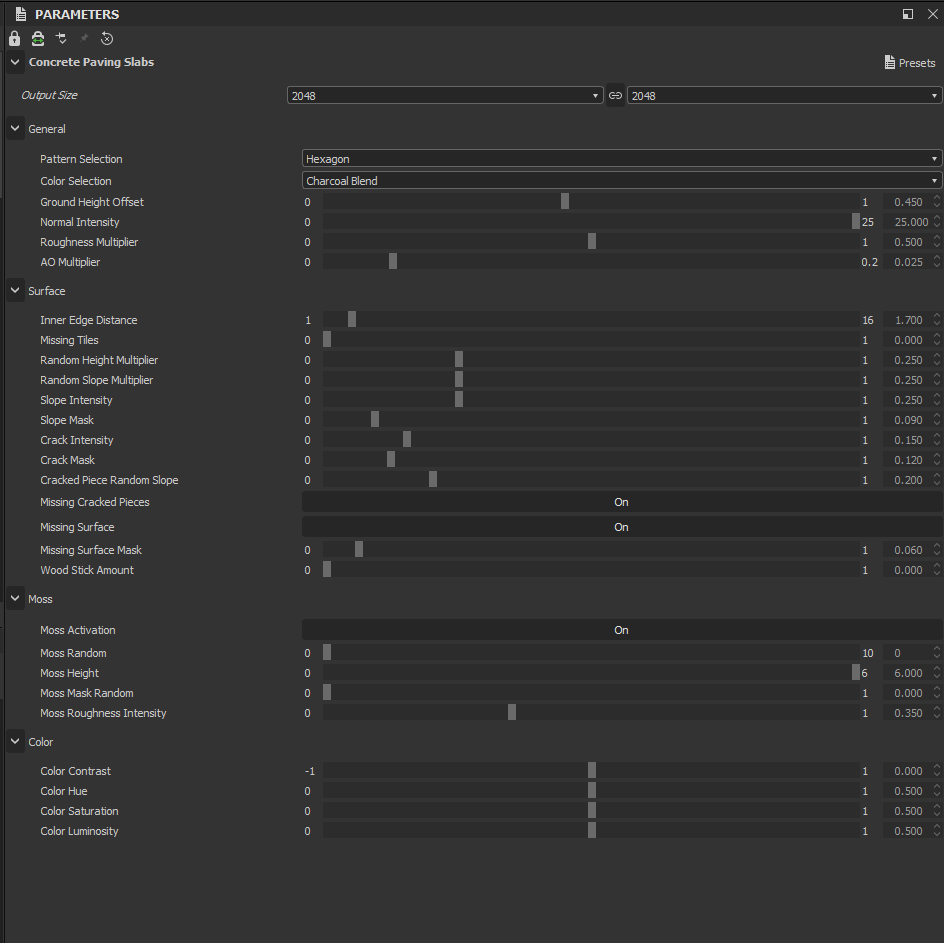Screen dimensions: 944x943
Task: Toggle the Missing Surface On button
Action: tap(622, 527)
